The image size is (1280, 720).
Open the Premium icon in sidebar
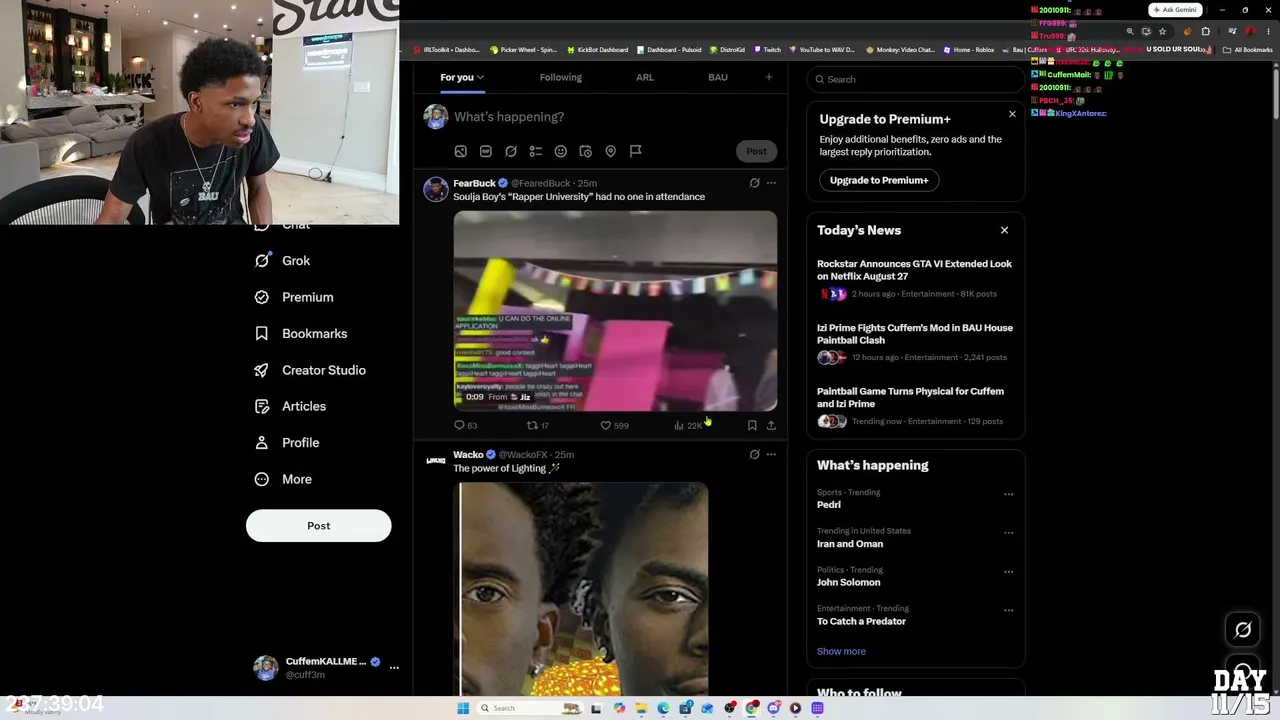click(262, 297)
